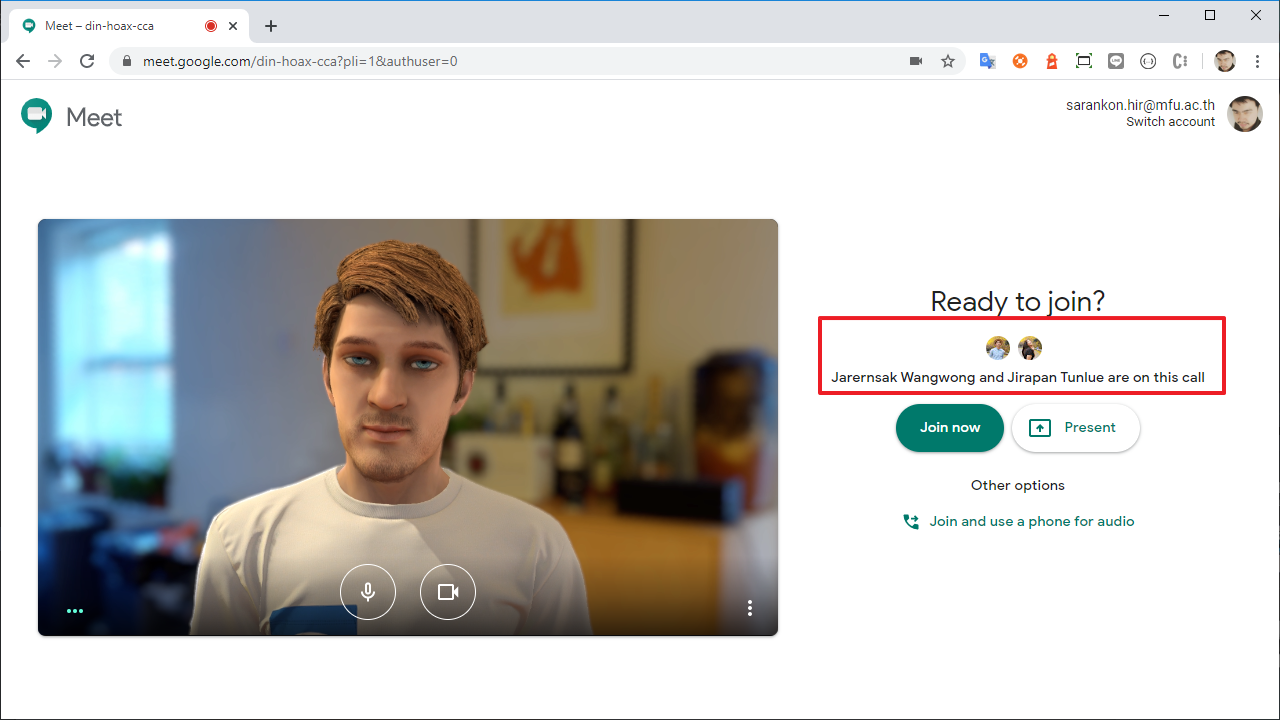Click the green dots audio indicator
The width and height of the screenshot is (1280, 720).
point(75,611)
